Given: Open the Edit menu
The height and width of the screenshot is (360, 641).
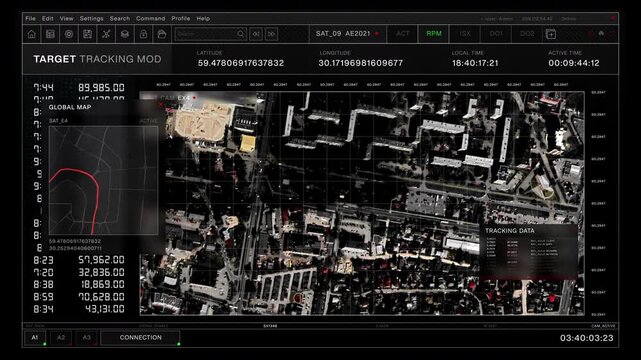Looking at the screenshot, I should point(47,18).
